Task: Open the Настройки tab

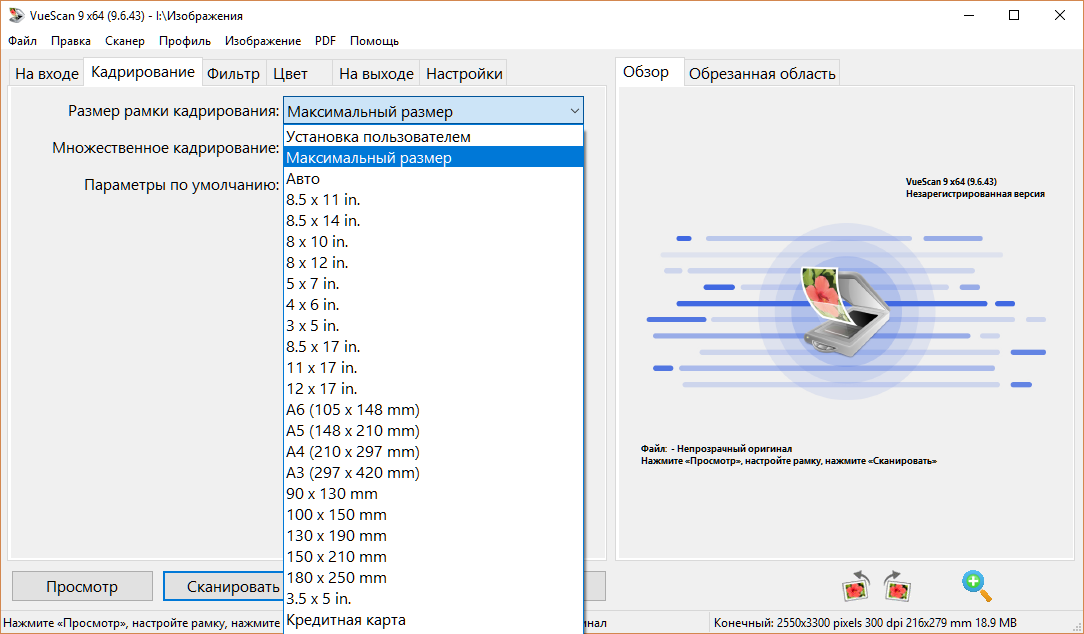Action: click(464, 73)
